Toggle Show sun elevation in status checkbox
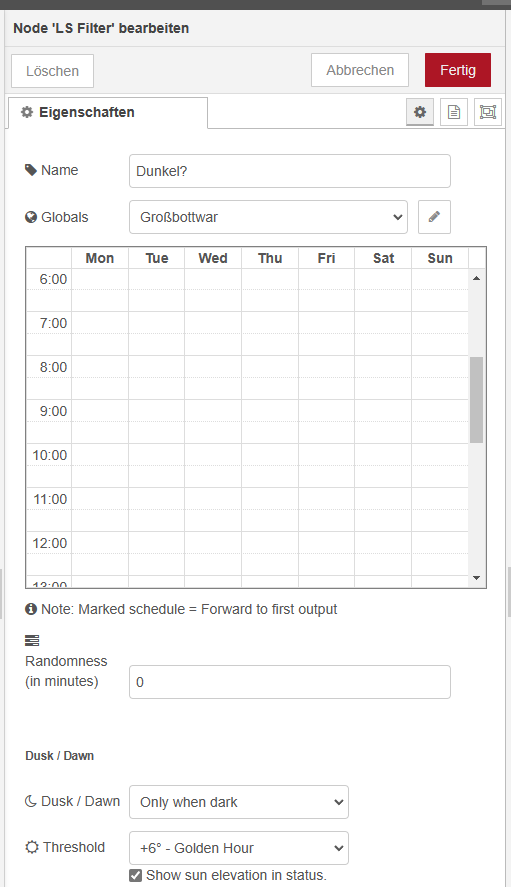Viewport: 511px width, 887px height. 135,875
